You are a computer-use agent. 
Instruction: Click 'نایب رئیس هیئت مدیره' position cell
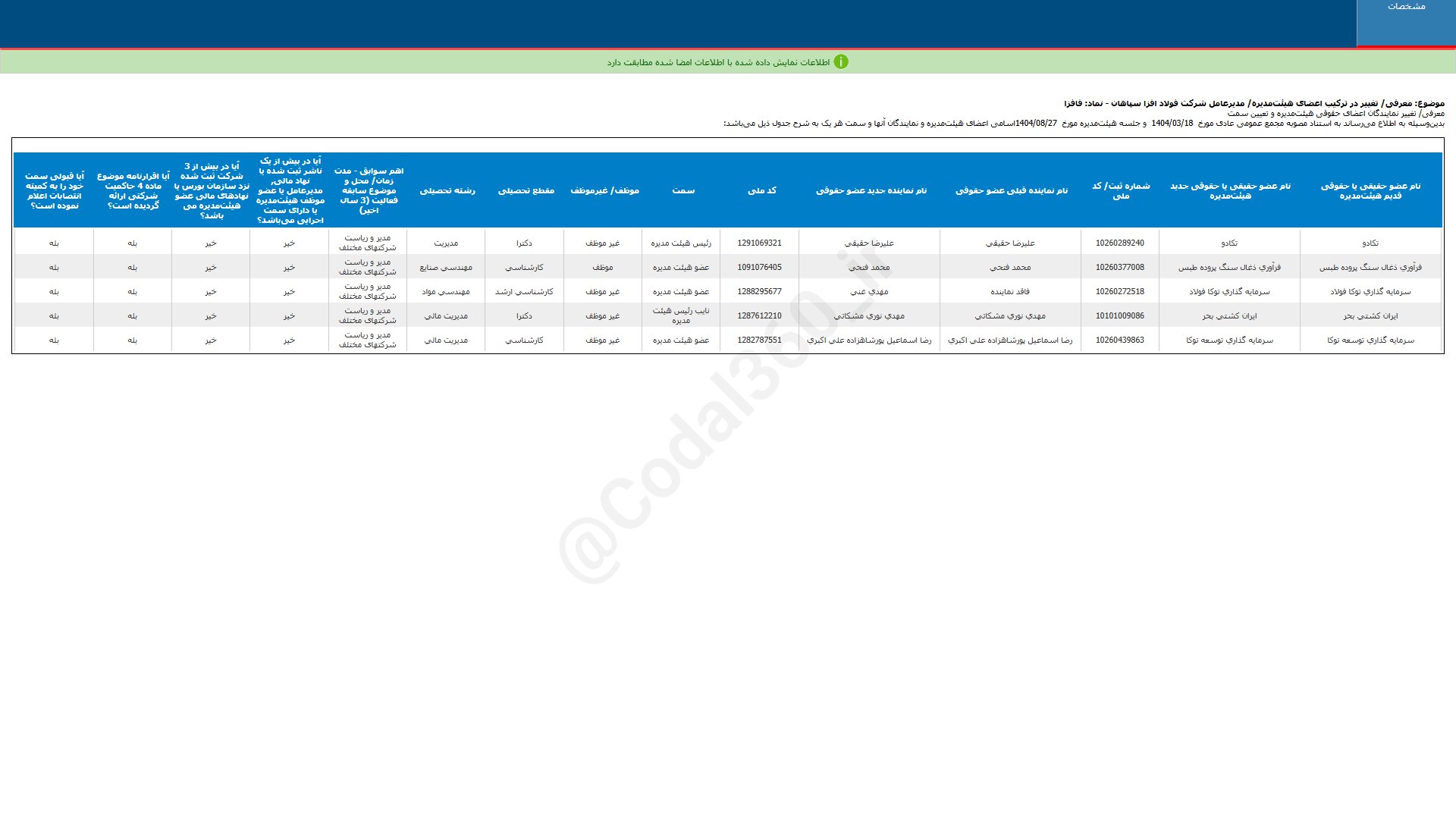click(681, 315)
